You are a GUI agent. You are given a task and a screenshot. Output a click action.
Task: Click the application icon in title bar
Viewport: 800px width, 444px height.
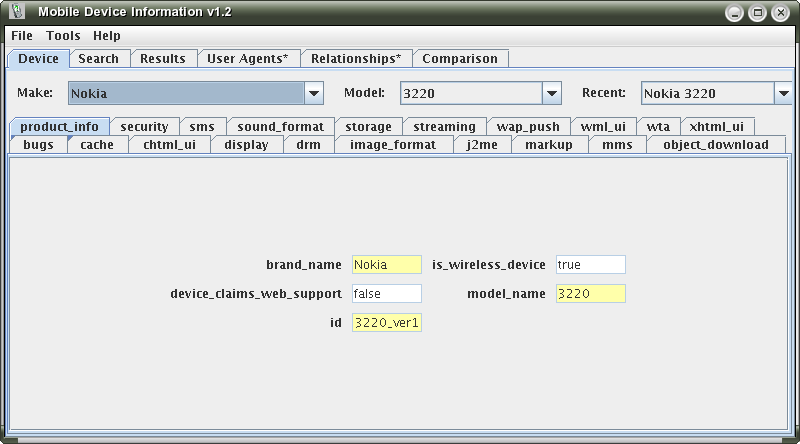[15, 13]
